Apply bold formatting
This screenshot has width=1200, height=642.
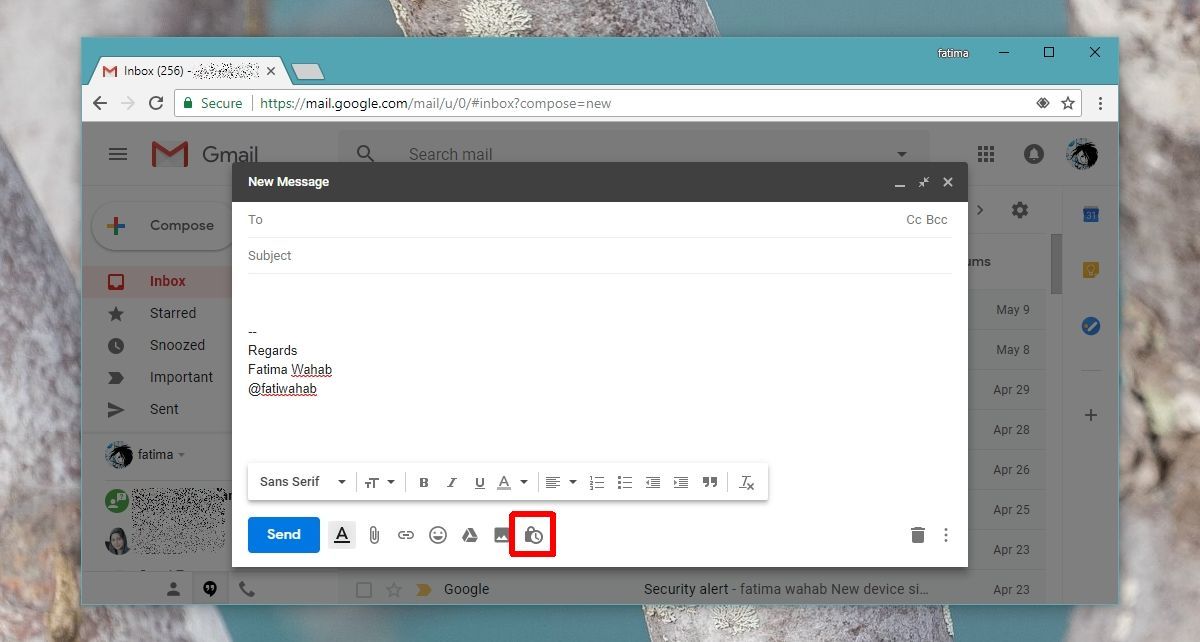pyautogui.click(x=424, y=482)
